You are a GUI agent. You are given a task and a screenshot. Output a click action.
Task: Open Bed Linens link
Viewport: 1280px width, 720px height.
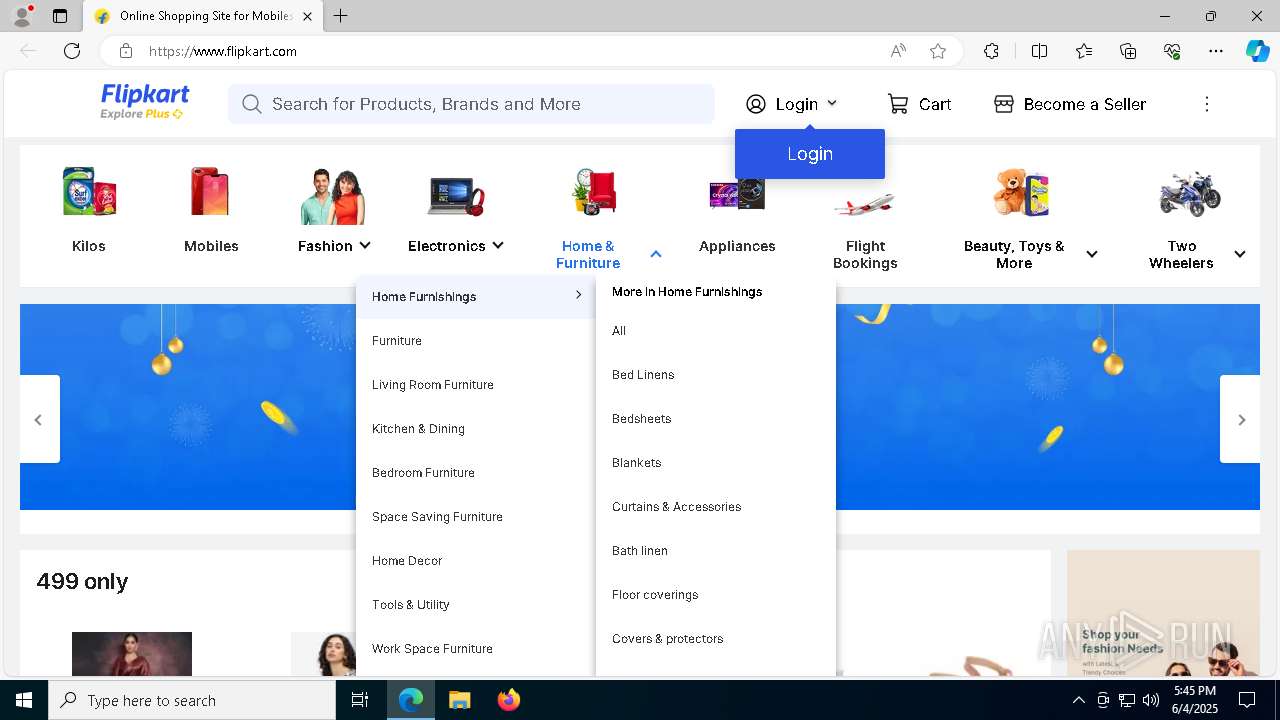pos(643,375)
